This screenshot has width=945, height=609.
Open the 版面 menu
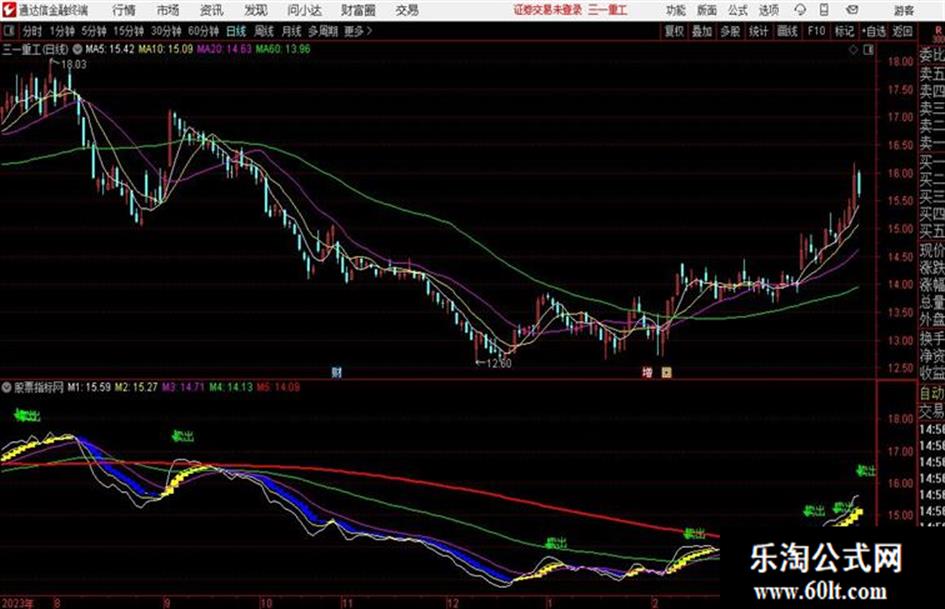tap(707, 10)
